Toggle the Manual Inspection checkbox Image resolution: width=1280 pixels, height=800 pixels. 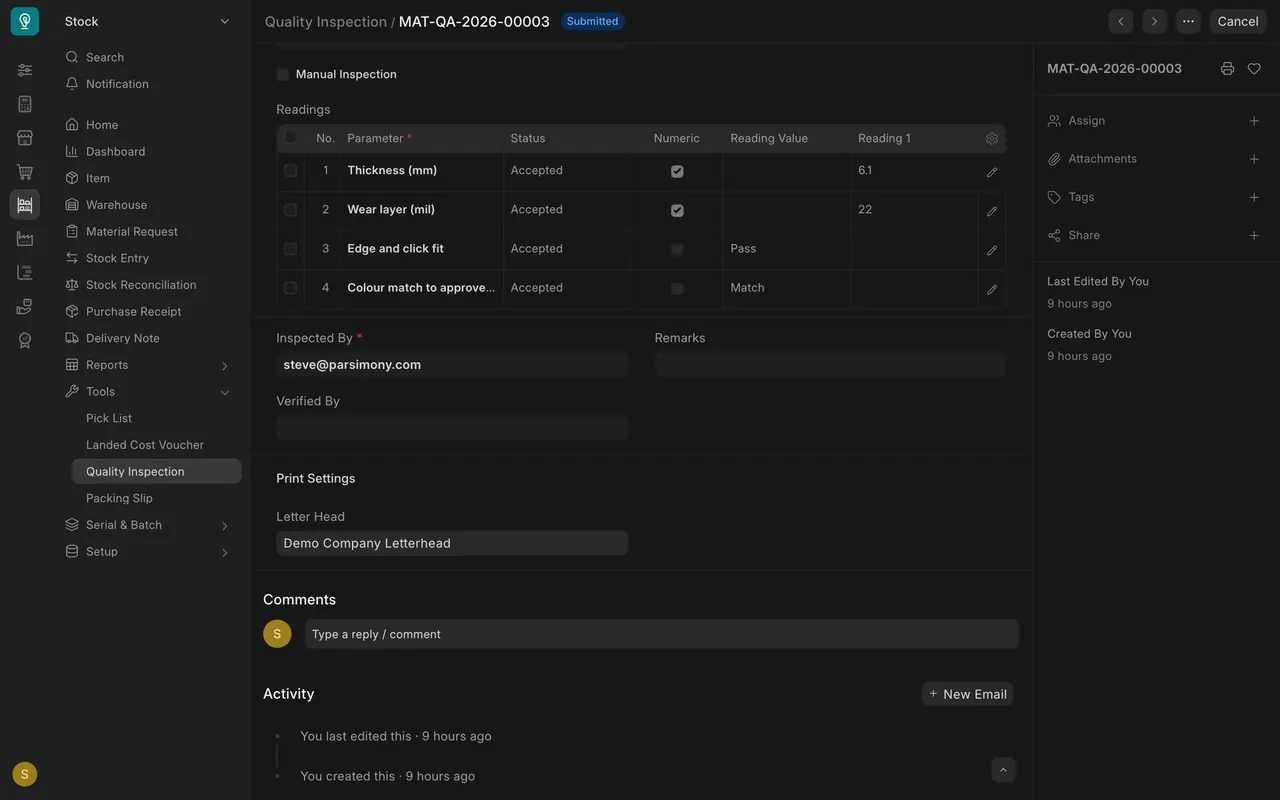283,75
